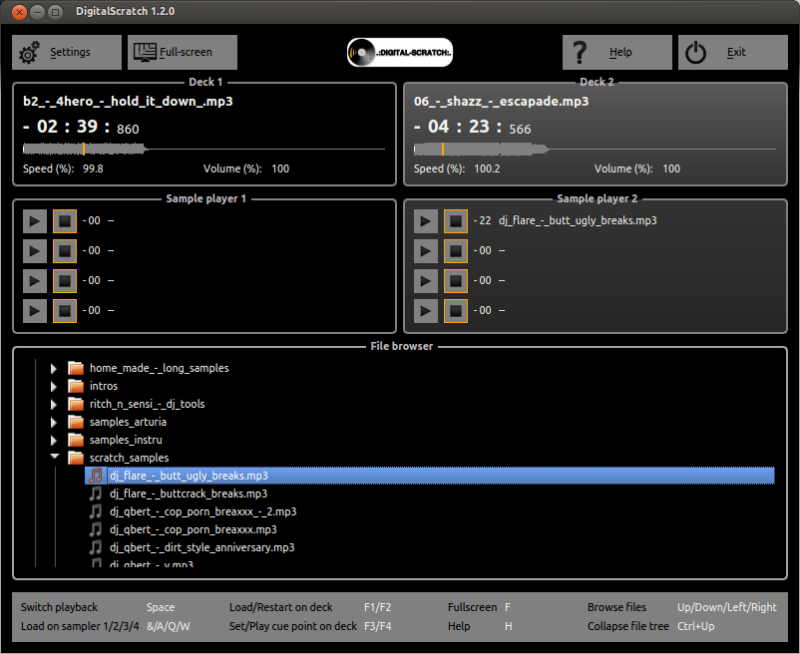Select the samples_arturia folder icon
Screen dimensions: 800x654
click(76, 422)
